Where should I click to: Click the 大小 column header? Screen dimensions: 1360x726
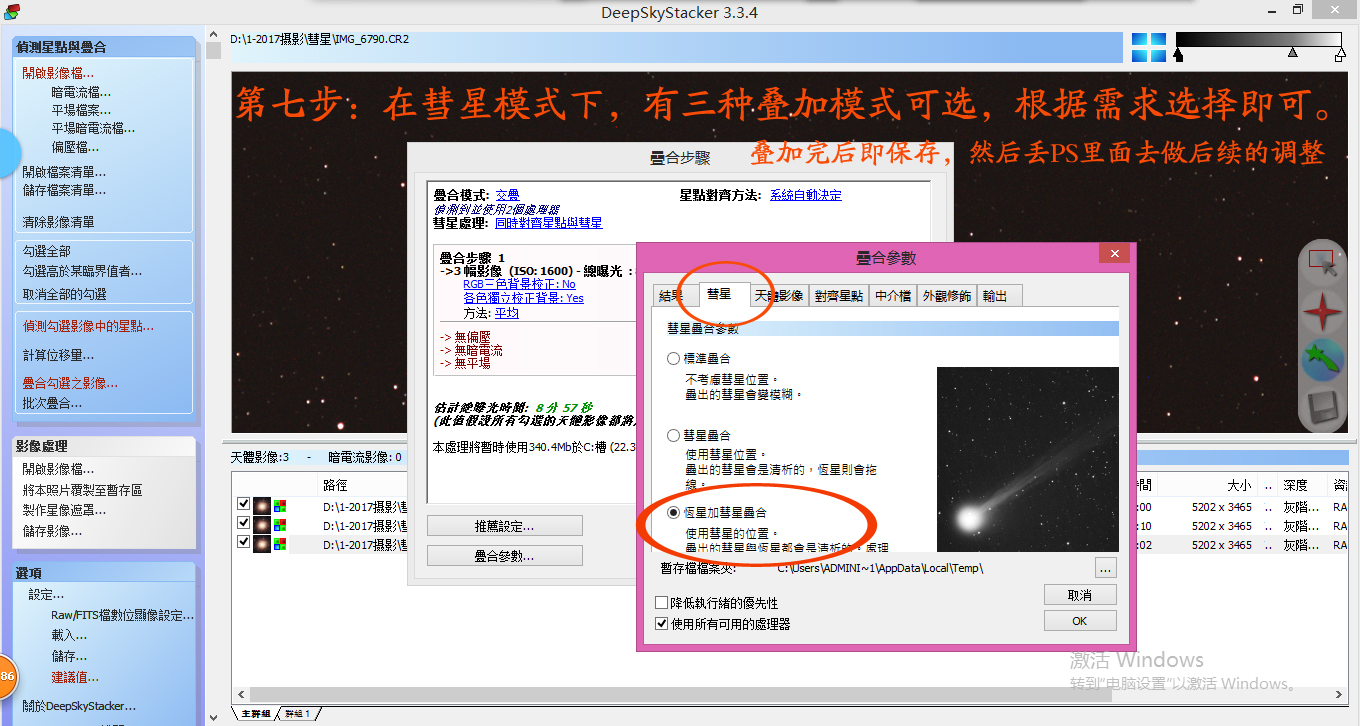click(1239, 485)
